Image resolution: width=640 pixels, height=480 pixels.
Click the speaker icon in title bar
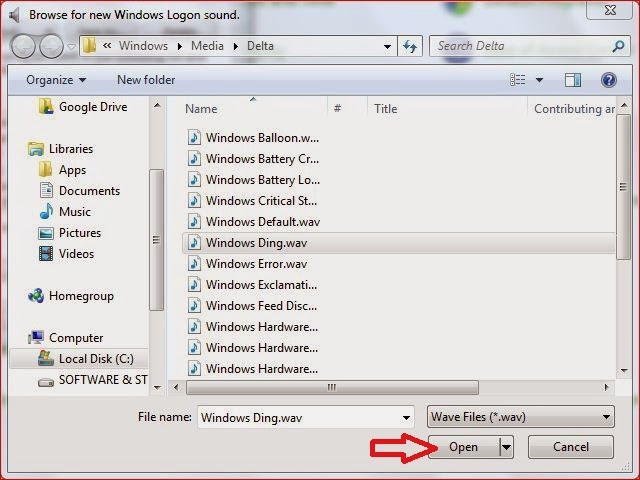pyautogui.click(x=15, y=15)
